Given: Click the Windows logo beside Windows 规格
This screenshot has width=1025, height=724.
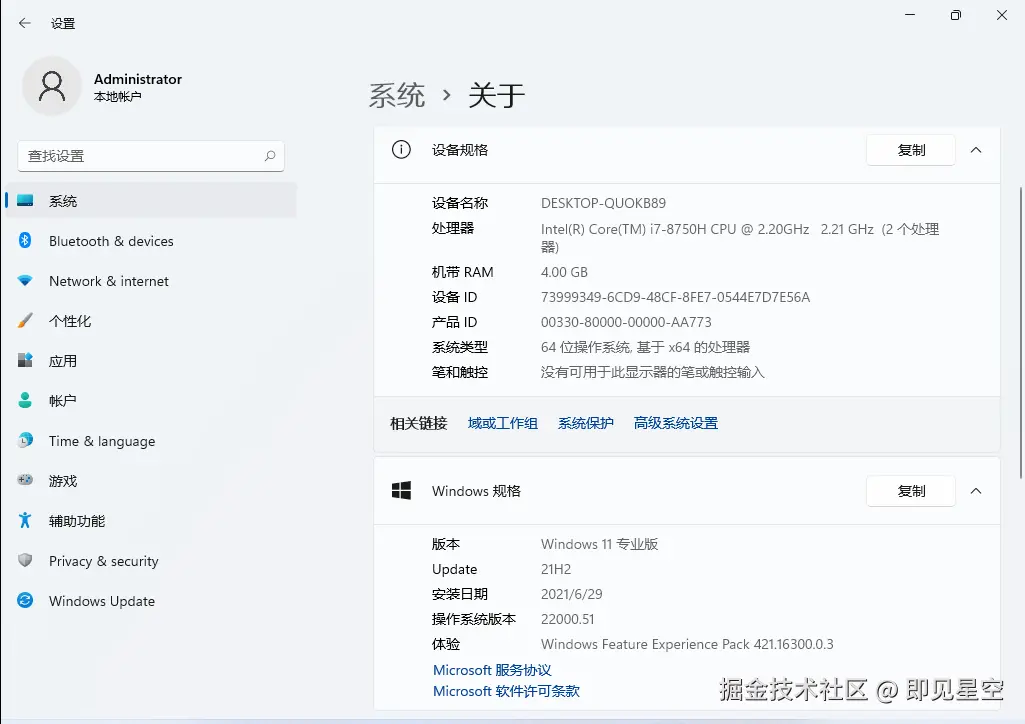Looking at the screenshot, I should pyautogui.click(x=401, y=491).
